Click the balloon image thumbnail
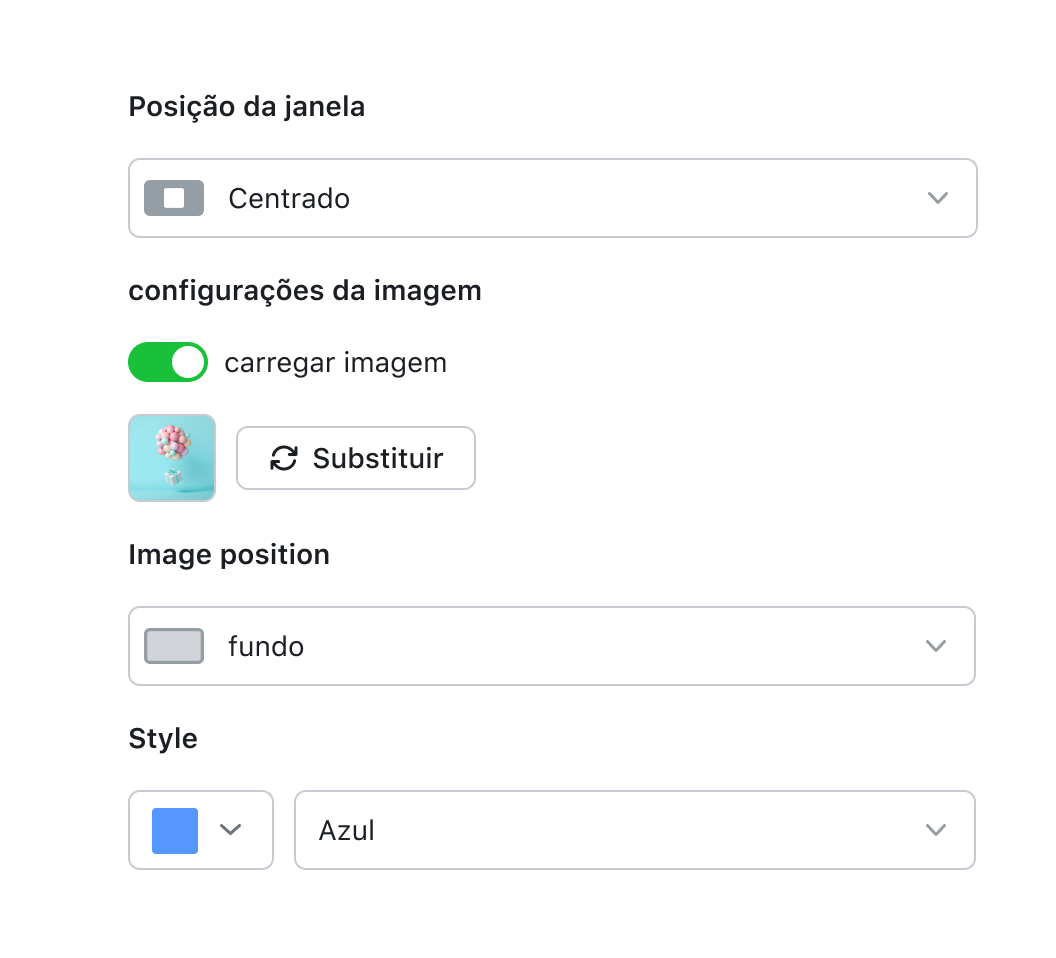Image resolution: width=1056 pixels, height=958 pixels. 172,458
